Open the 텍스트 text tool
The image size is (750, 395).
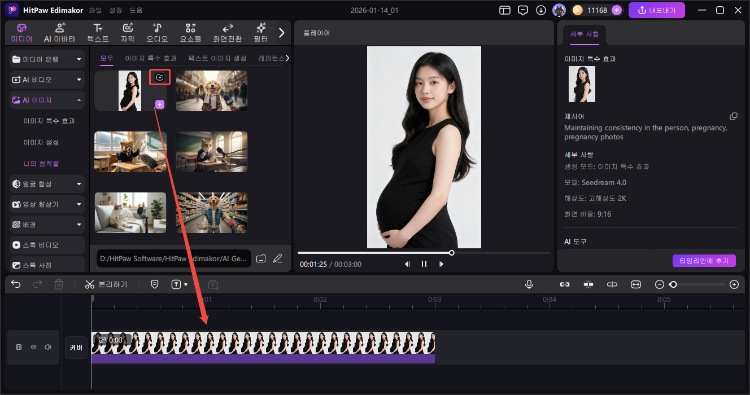[x=98, y=33]
